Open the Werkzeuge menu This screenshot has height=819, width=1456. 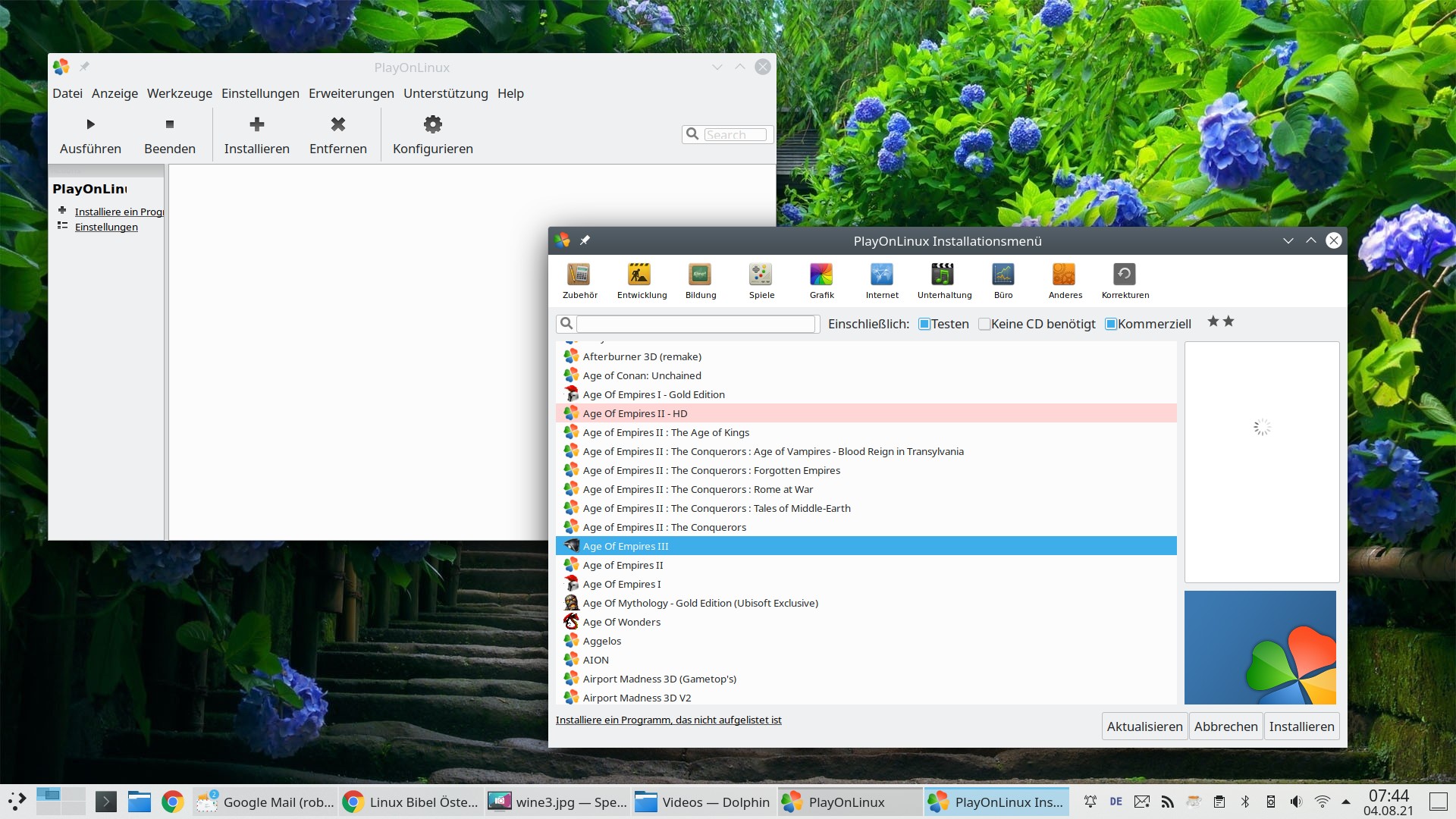point(179,93)
